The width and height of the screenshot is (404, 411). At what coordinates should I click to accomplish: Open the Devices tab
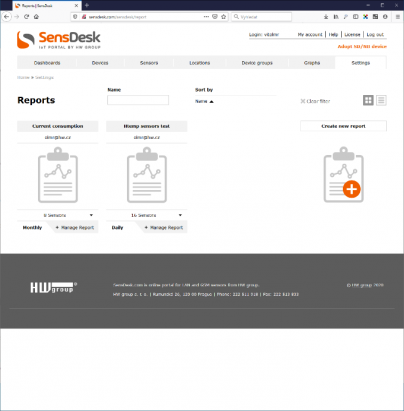[x=100, y=63]
